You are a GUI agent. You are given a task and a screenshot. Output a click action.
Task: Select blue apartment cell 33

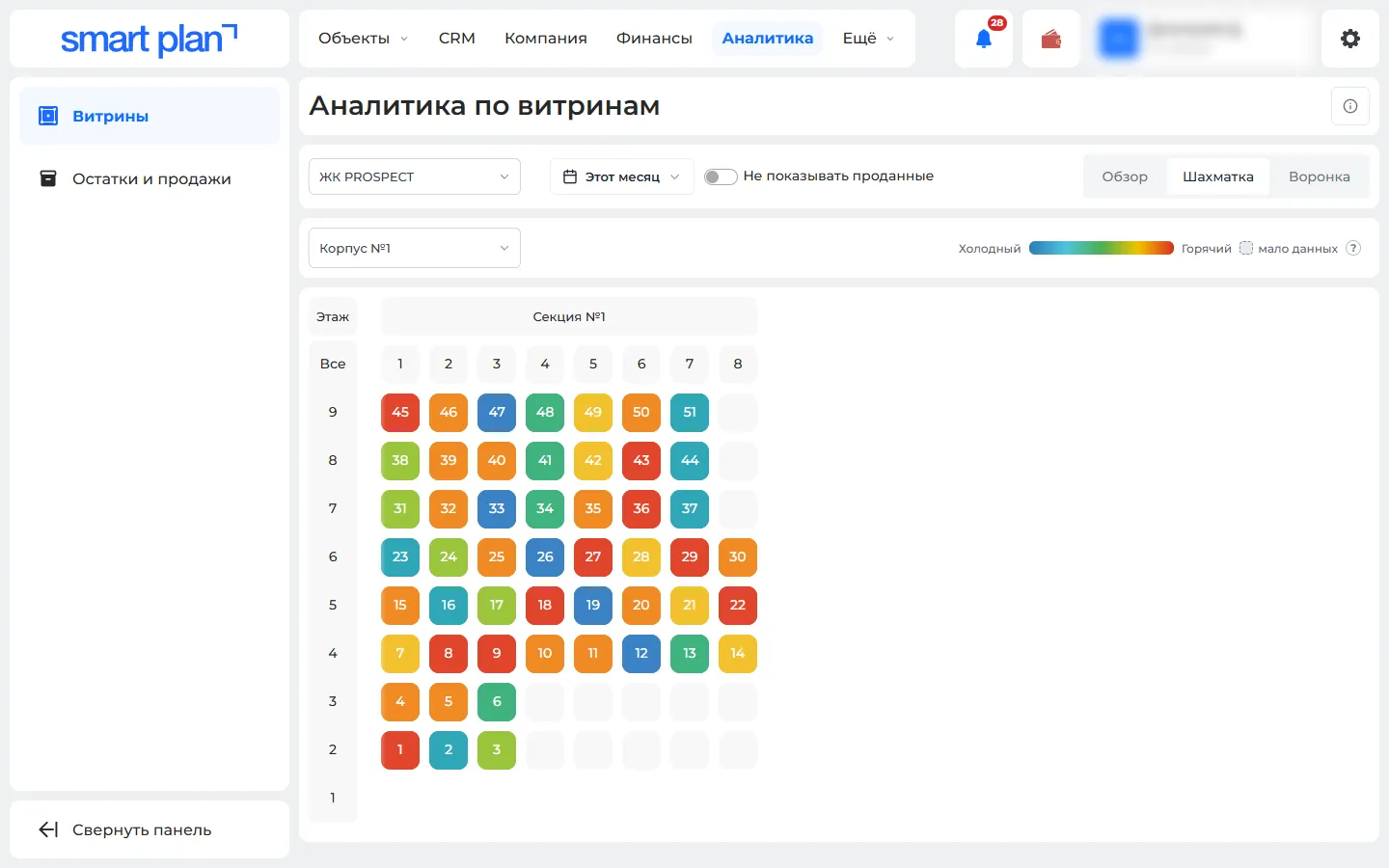point(497,508)
